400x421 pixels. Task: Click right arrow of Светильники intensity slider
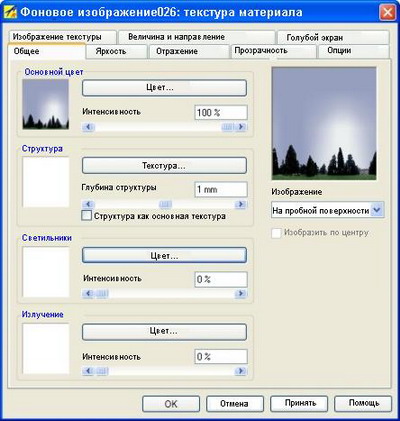[241, 294]
